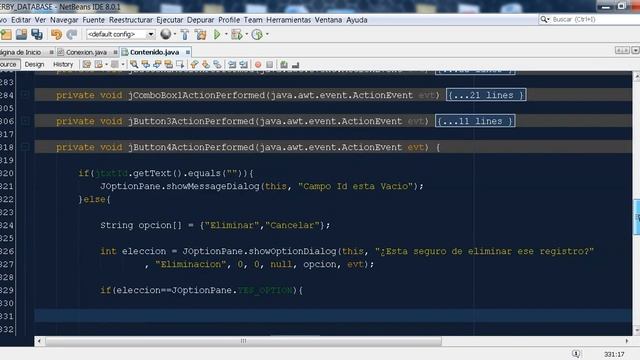This screenshot has width=640, height=360.
Task: Click the Uncomment icon in editor toolbar
Action: 296,64
